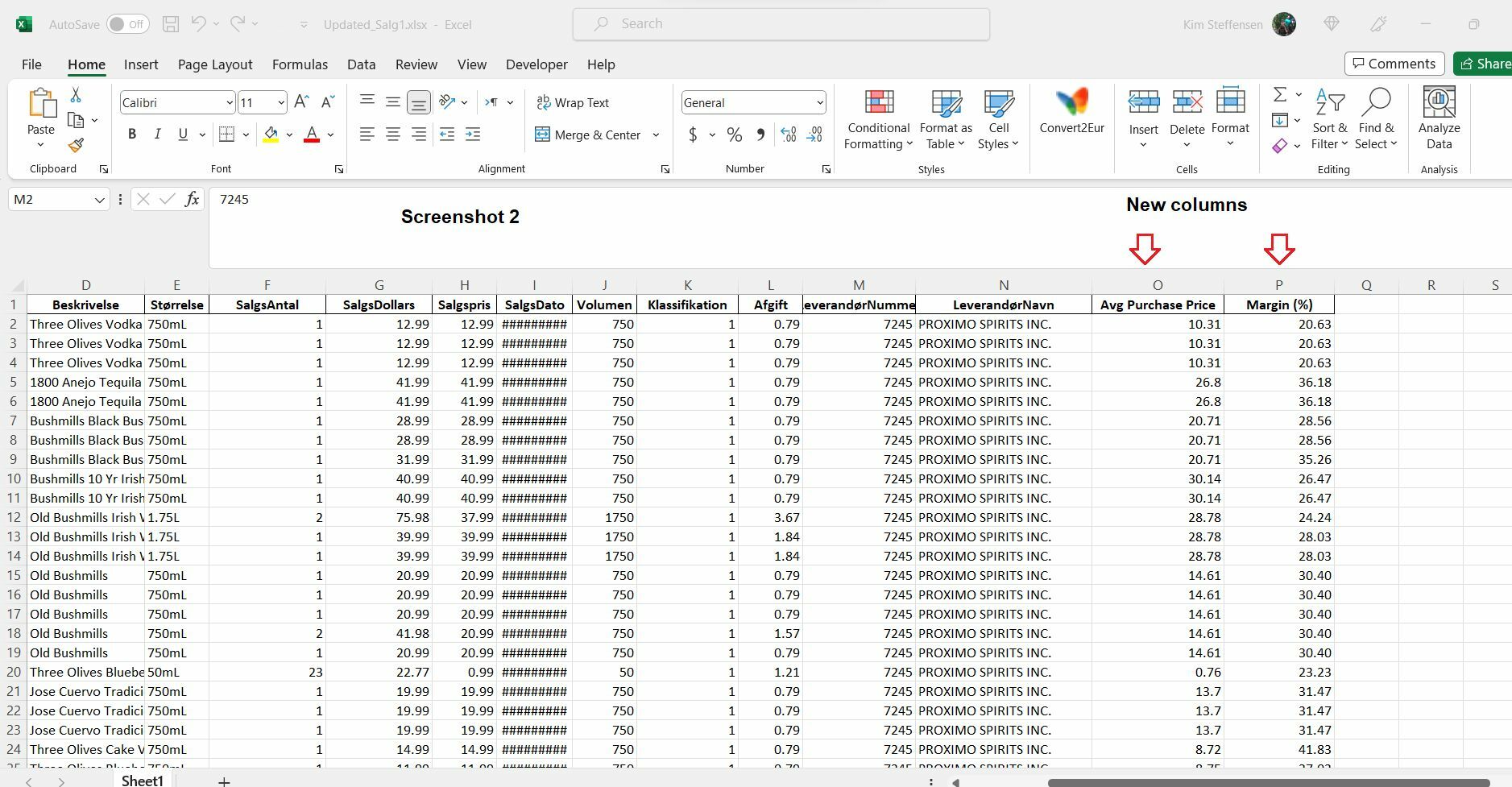Apply the Percent number style
1512x787 pixels.
[734, 135]
